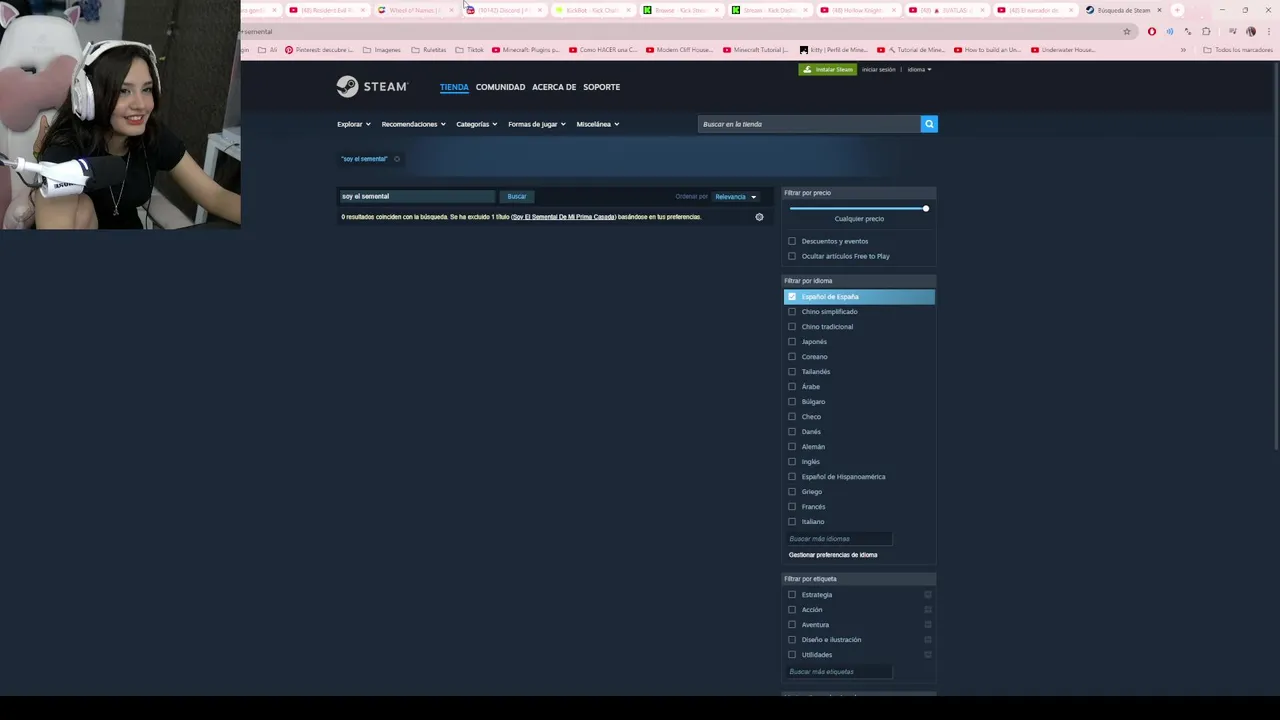
Task: Open the Pinterest bookmark
Action: [319, 50]
